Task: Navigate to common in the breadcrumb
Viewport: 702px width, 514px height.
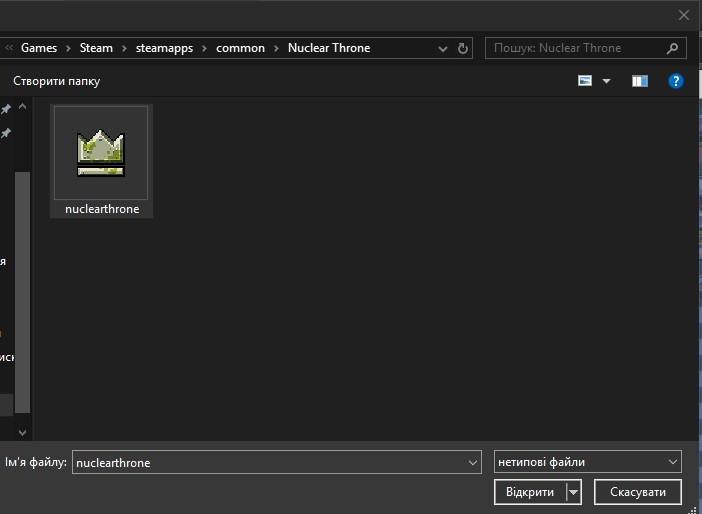Action: 240,48
